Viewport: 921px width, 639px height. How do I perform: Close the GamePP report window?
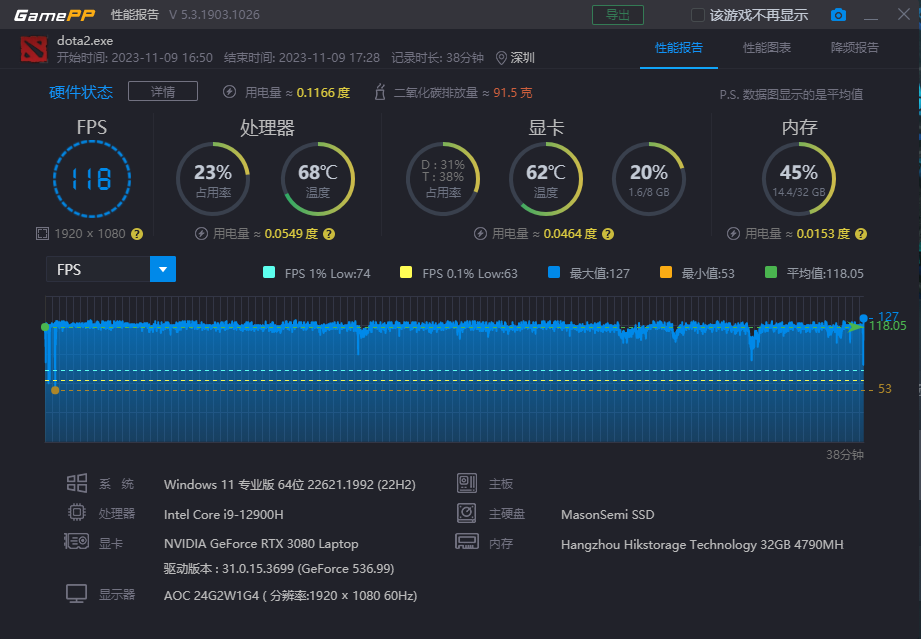click(904, 14)
